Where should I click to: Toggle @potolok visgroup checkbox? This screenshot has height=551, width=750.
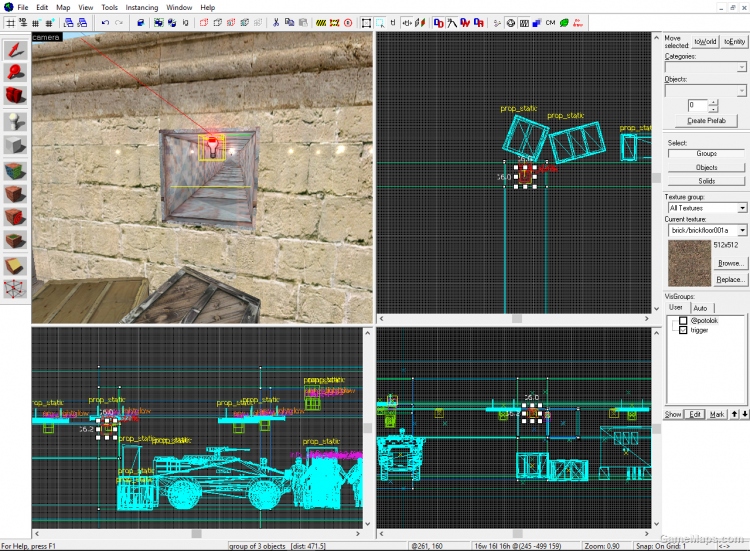pos(683,320)
